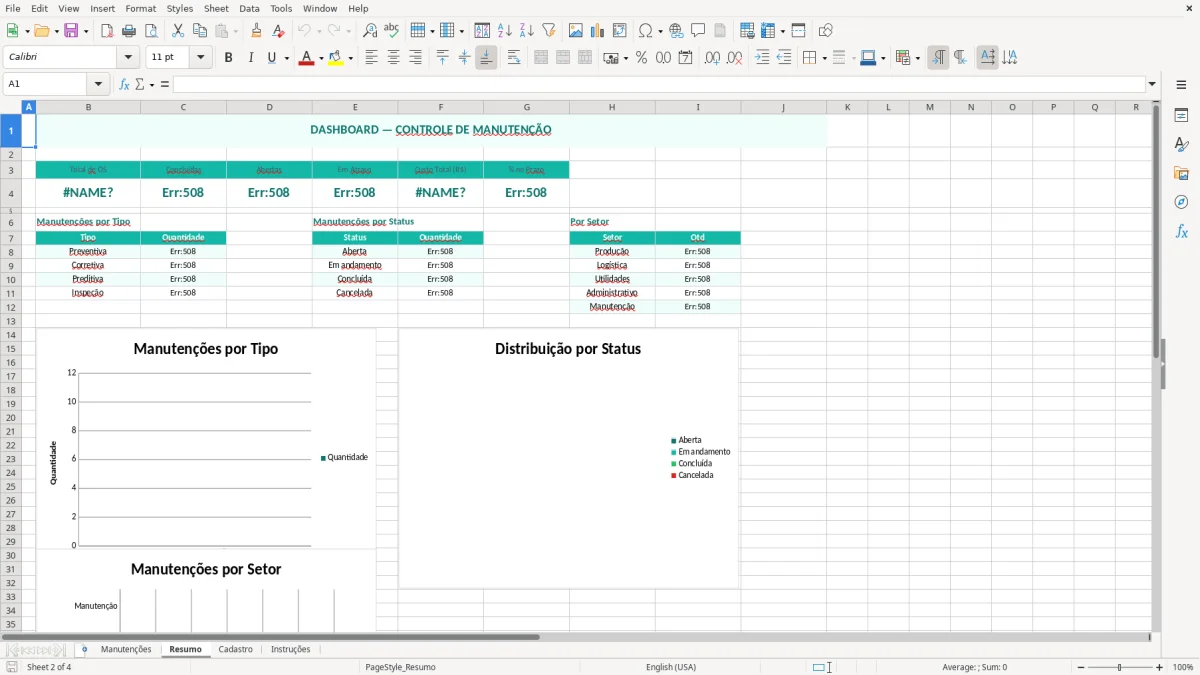
Task: Sort descending Z to A
Action: click(x=527, y=31)
